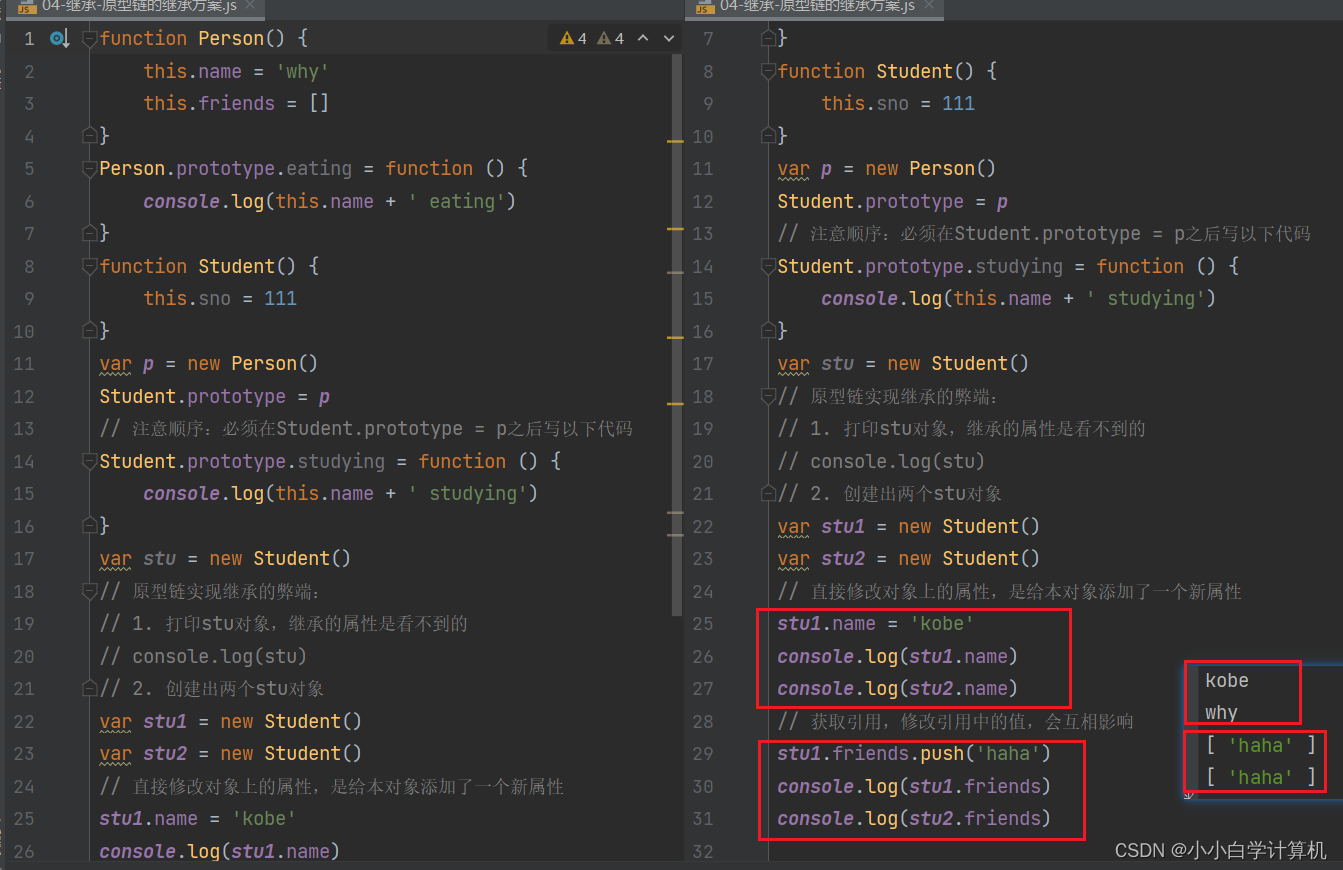Click 'Student.prototype = p' in left pane
Image resolution: width=1343 pixels, height=870 pixels.
[x=215, y=396]
